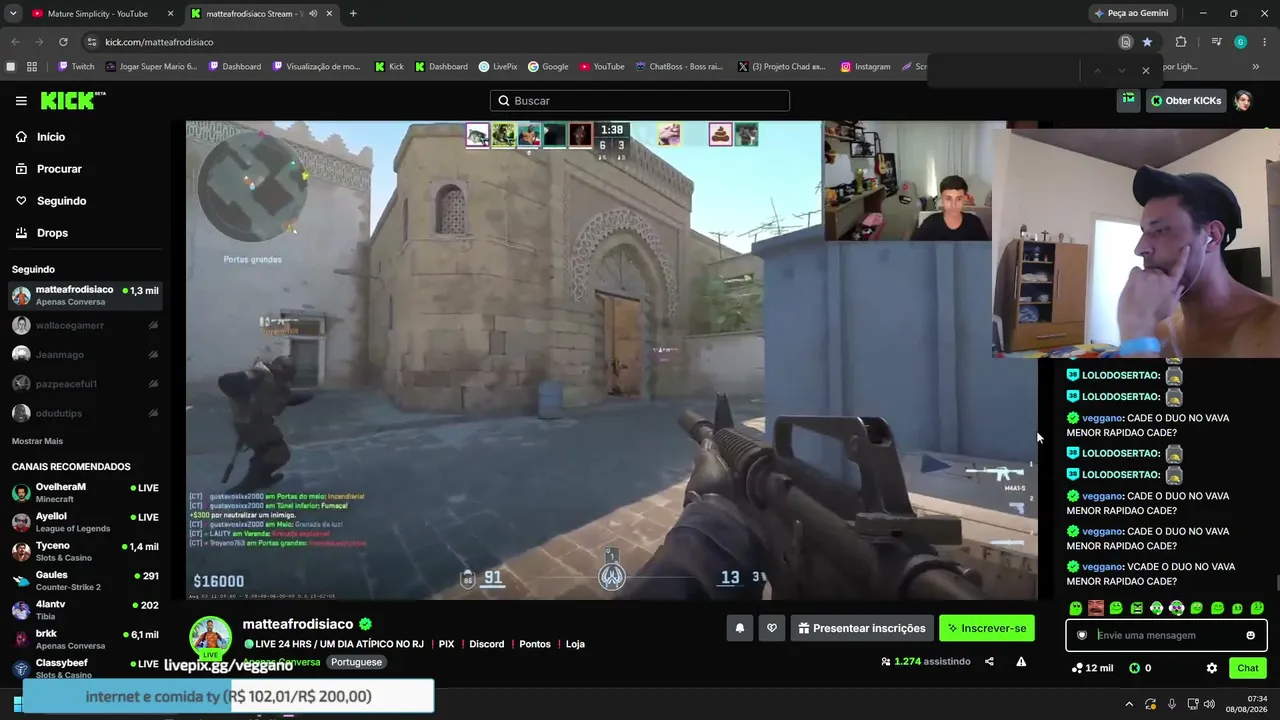
Task: Click the stream video player
Action: click(611, 360)
